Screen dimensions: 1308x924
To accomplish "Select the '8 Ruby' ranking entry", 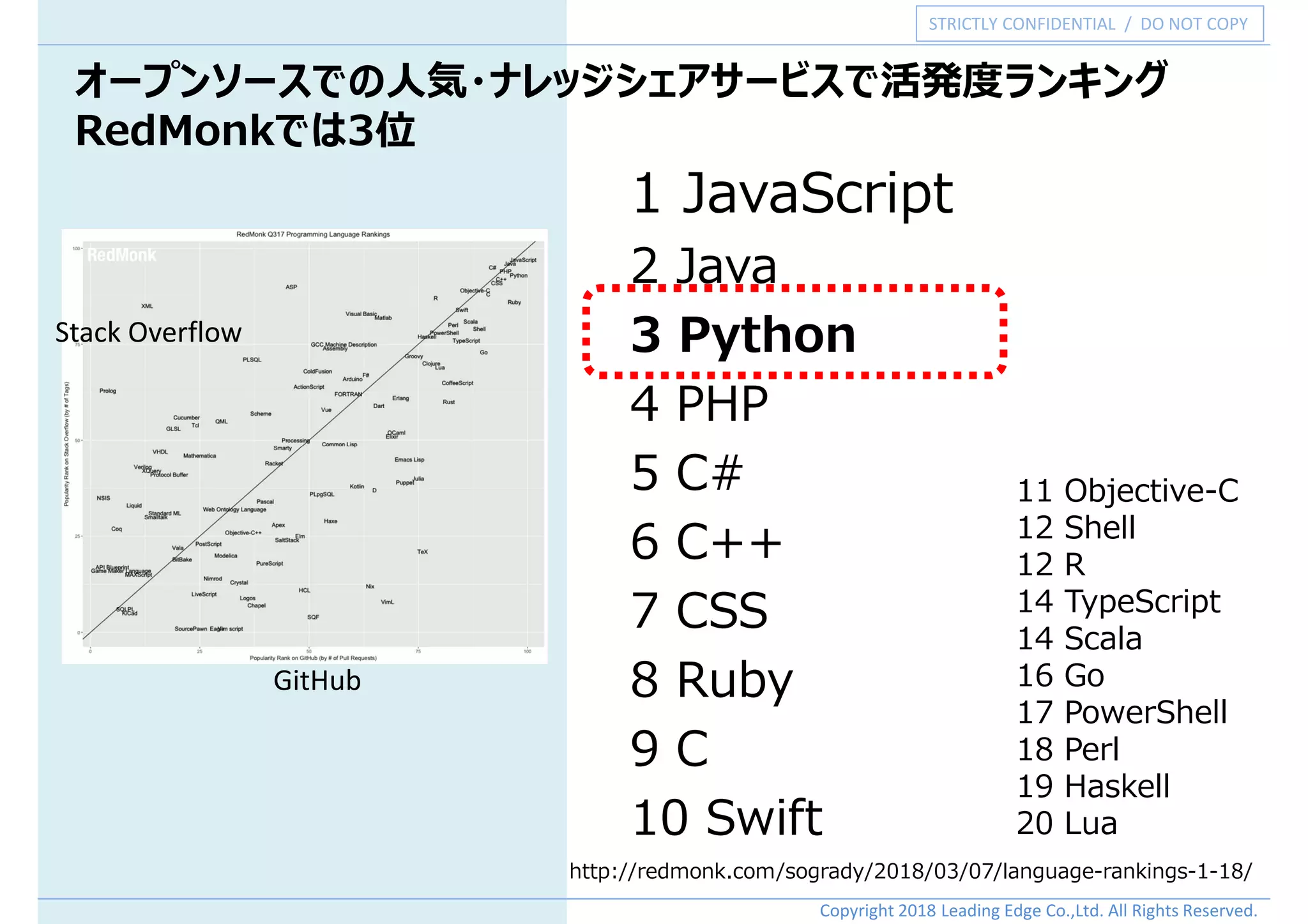I will coord(711,680).
